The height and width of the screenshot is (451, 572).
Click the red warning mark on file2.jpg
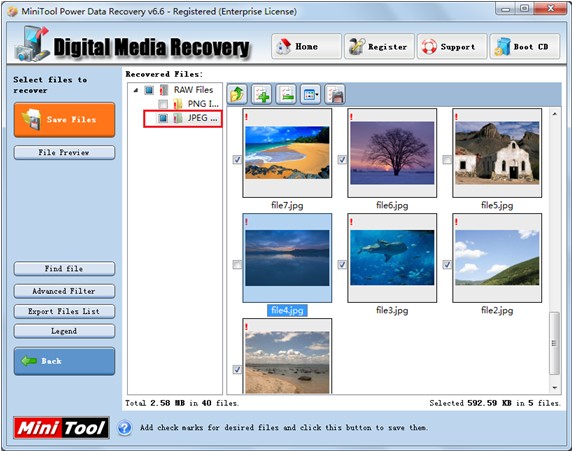456,221
